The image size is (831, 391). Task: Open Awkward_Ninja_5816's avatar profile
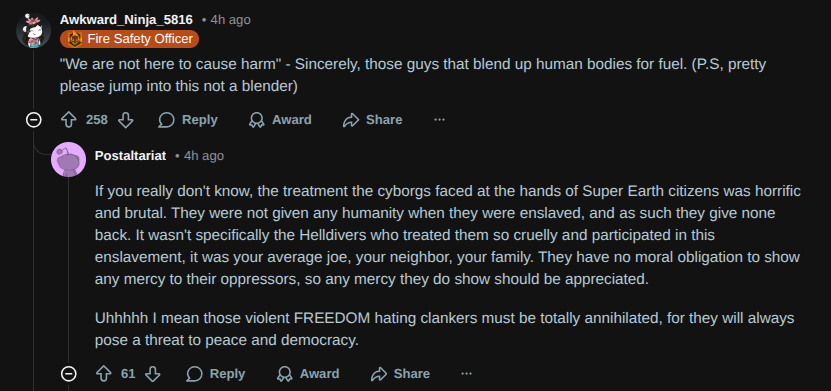point(33,30)
